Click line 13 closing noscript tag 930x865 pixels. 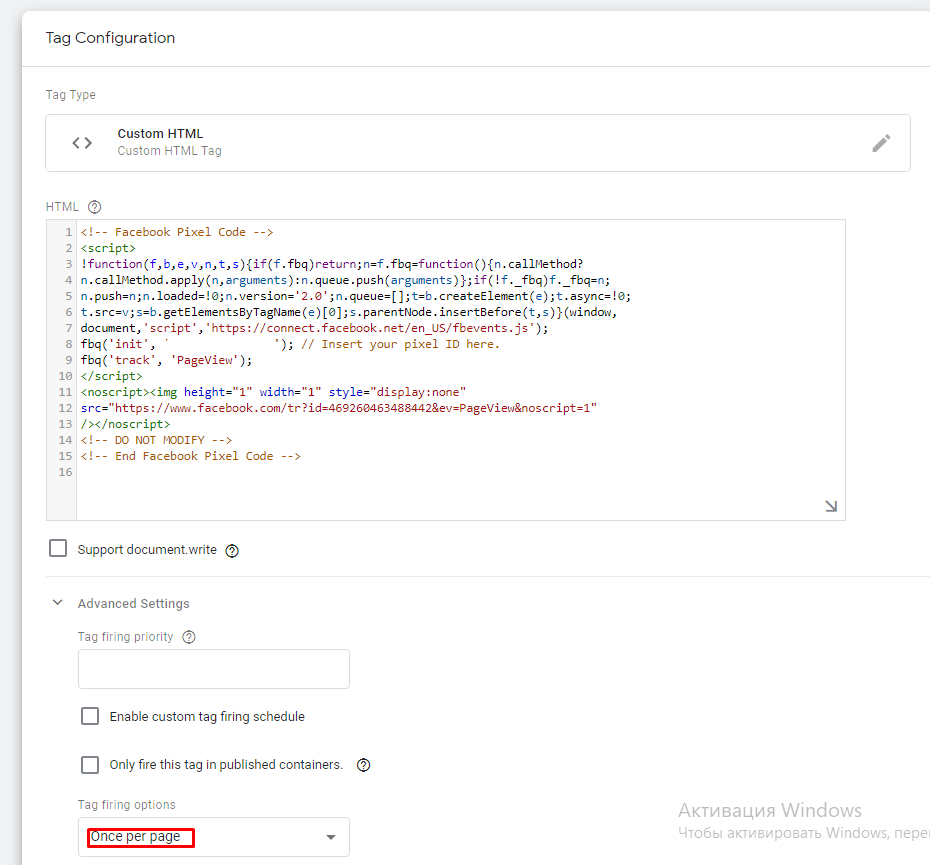(125, 424)
